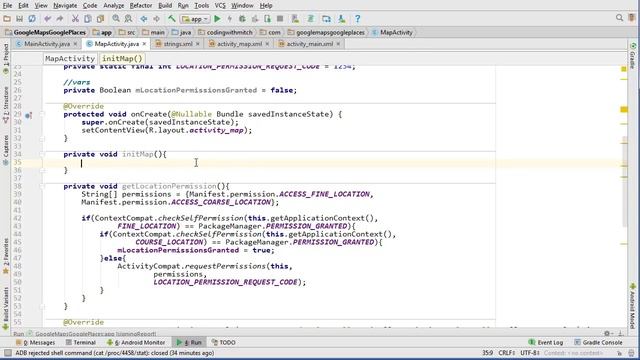Open the CRLF line separator dropdown
Image resolution: width=640 pixels, height=360 pixels.
[x=507, y=353]
